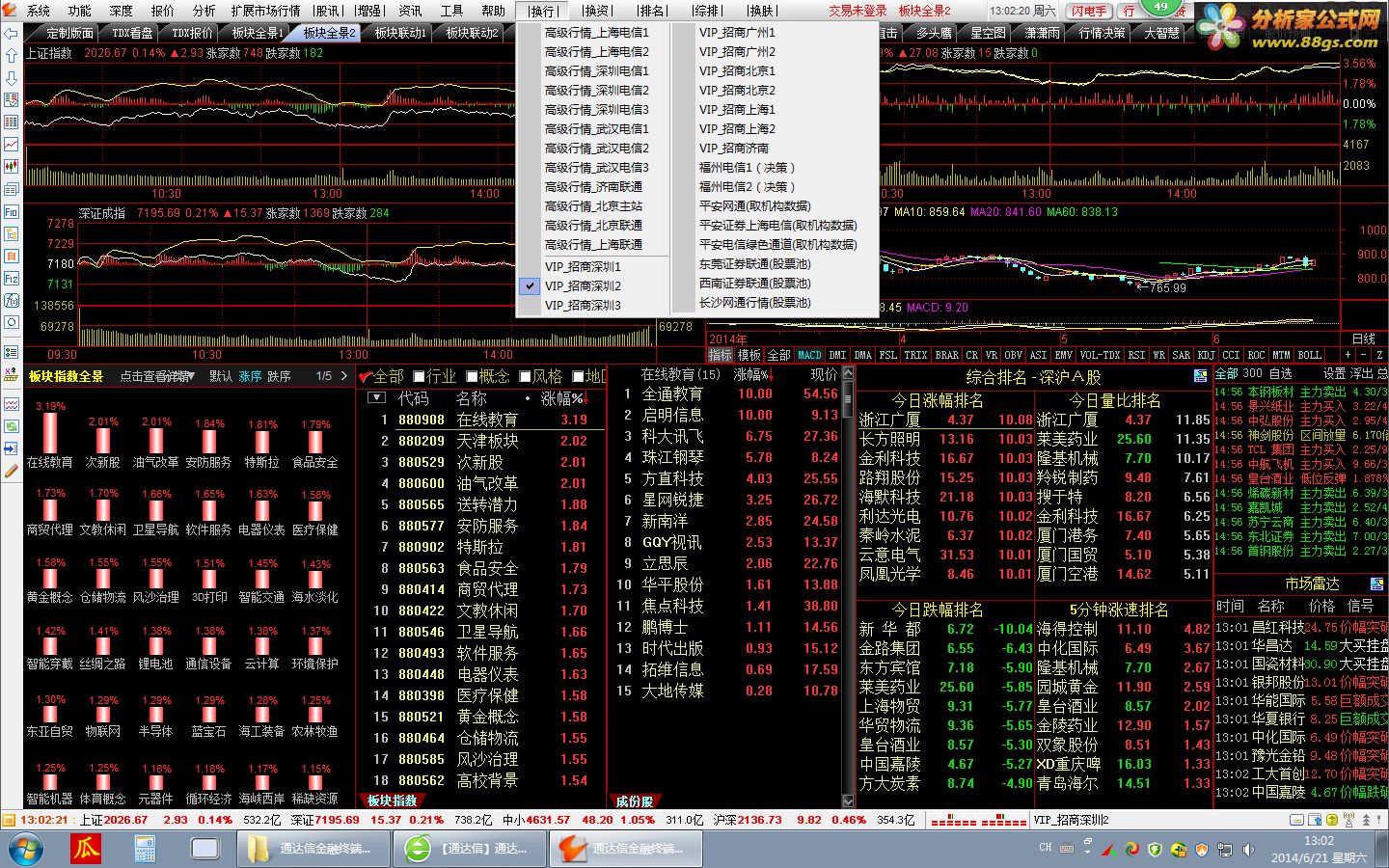Image resolution: width=1389 pixels, height=868 pixels.
Task: Switch to the 成份股 bottom tab
Action: (x=634, y=800)
